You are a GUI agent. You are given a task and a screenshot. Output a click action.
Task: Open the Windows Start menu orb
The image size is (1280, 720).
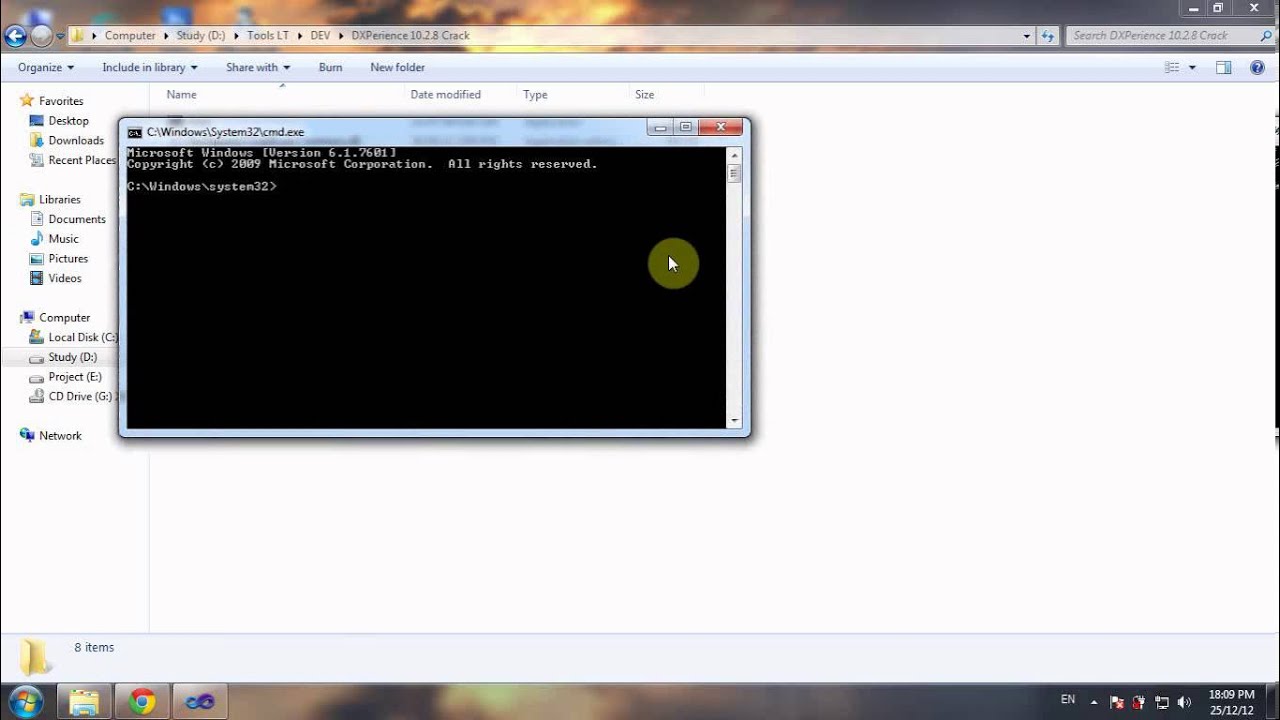coord(25,701)
